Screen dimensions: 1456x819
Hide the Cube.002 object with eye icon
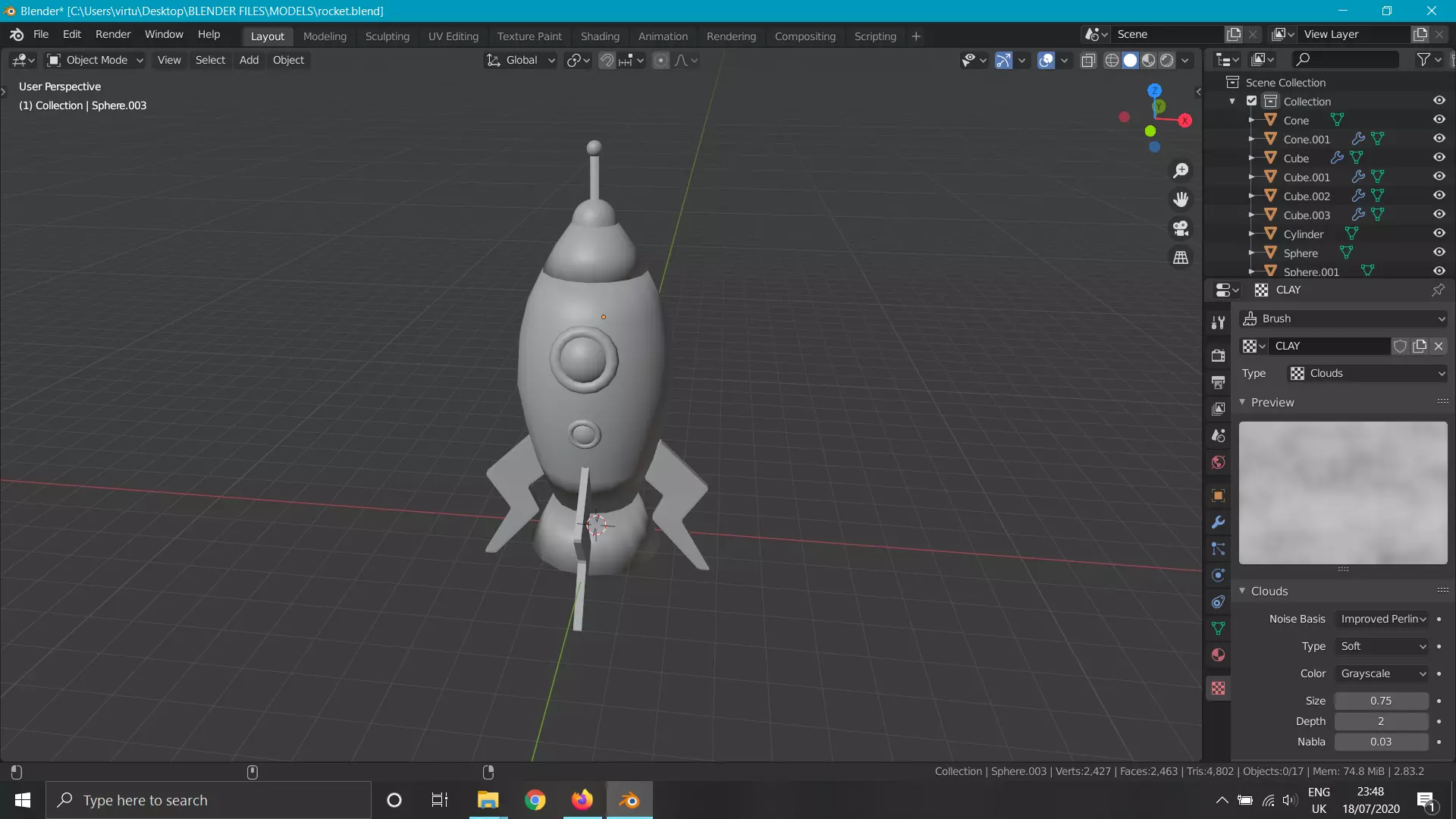tap(1439, 196)
